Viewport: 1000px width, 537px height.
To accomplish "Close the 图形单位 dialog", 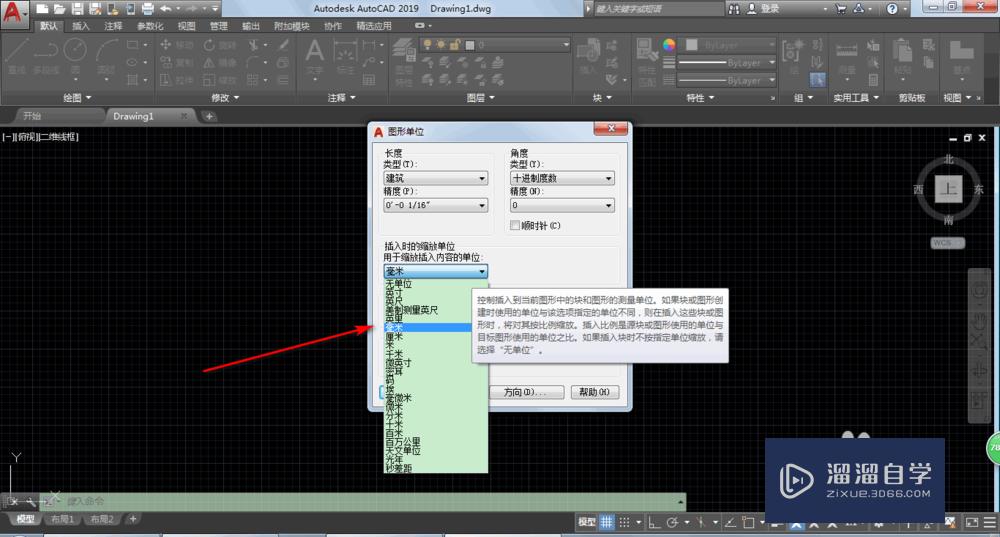I will [611, 129].
